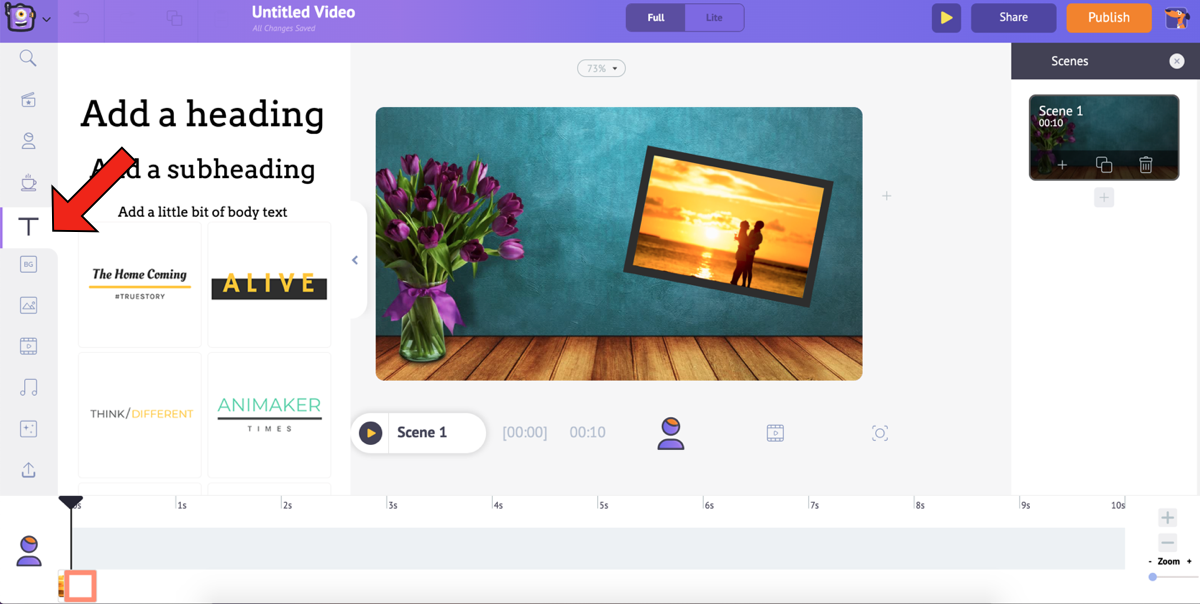1200x604 pixels.
Task: Switch to Lite mode
Action: point(714,17)
